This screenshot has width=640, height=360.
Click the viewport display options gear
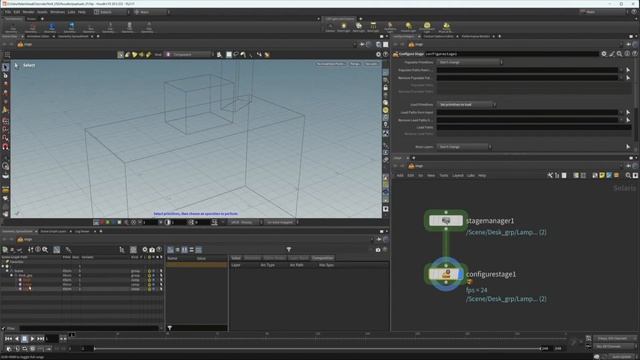click(378, 54)
